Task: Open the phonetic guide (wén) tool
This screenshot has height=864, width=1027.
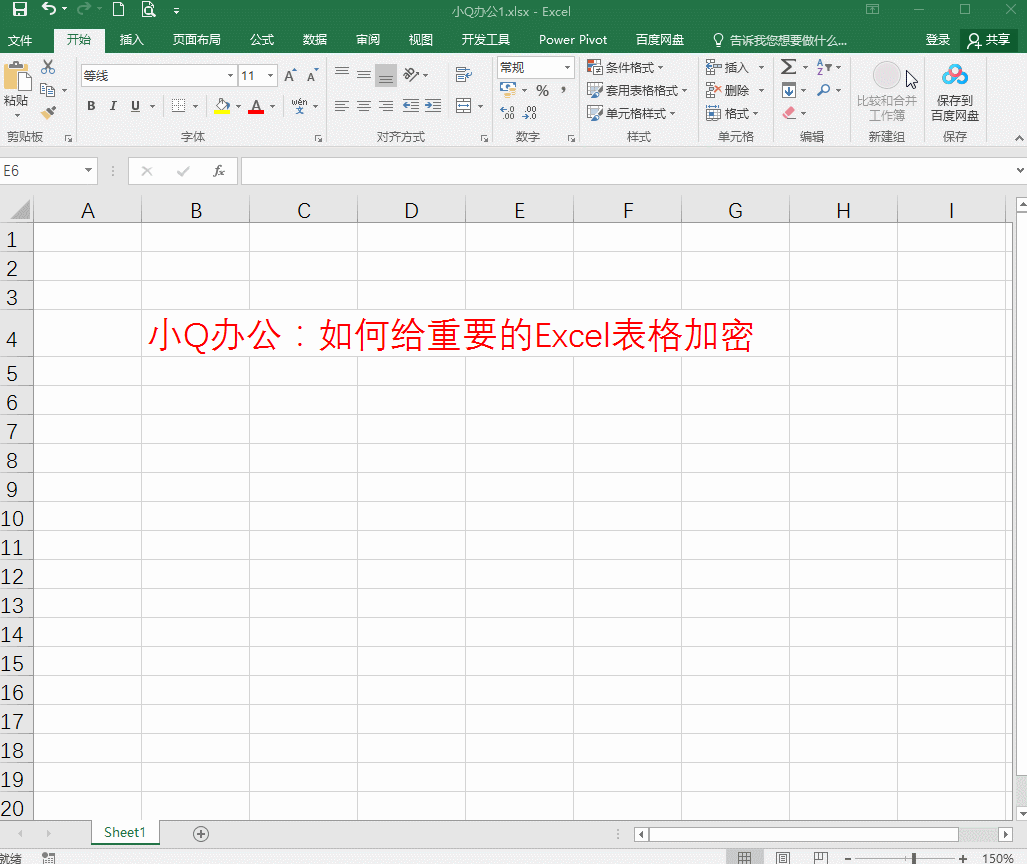Action: point(299,106)
